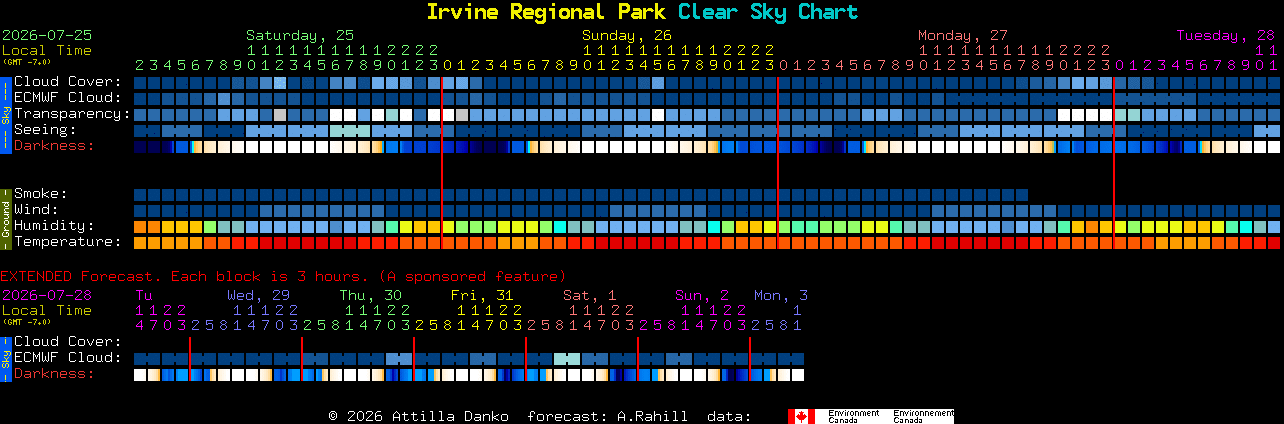Click the © 2026 Attilla Danko credit

[418, 415]
